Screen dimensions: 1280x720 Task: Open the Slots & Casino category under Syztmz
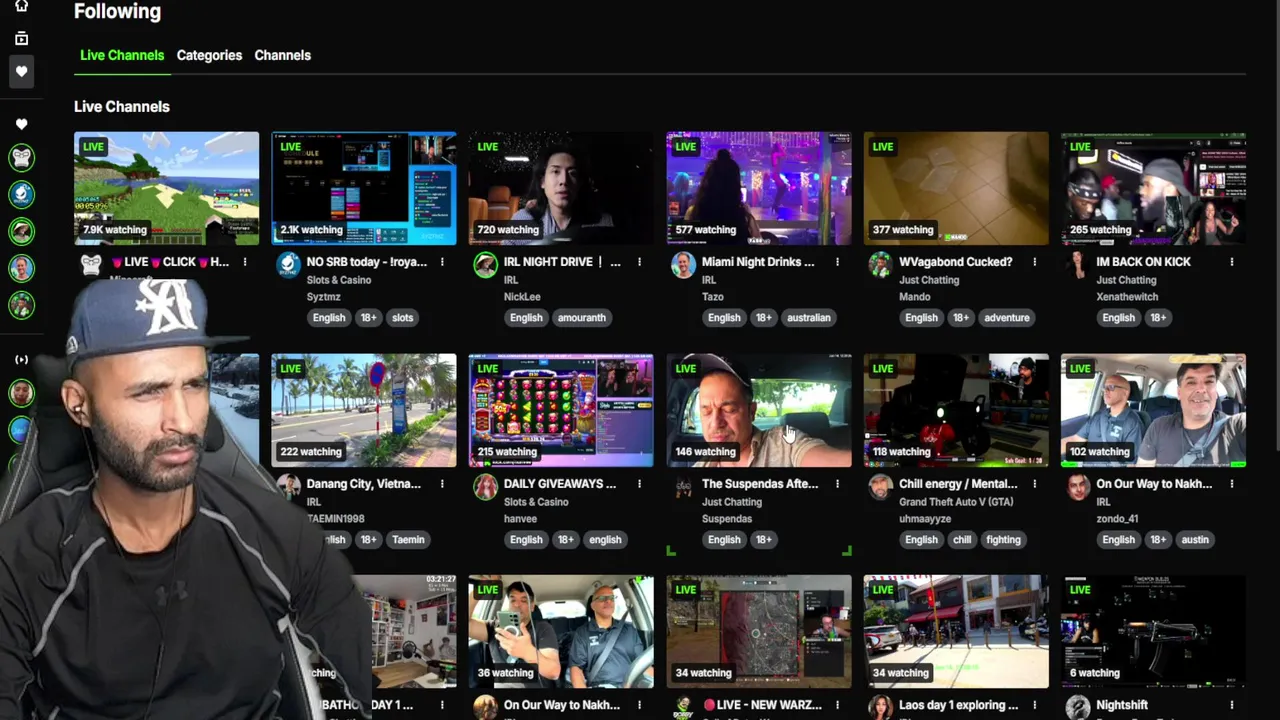coord(339,280)
